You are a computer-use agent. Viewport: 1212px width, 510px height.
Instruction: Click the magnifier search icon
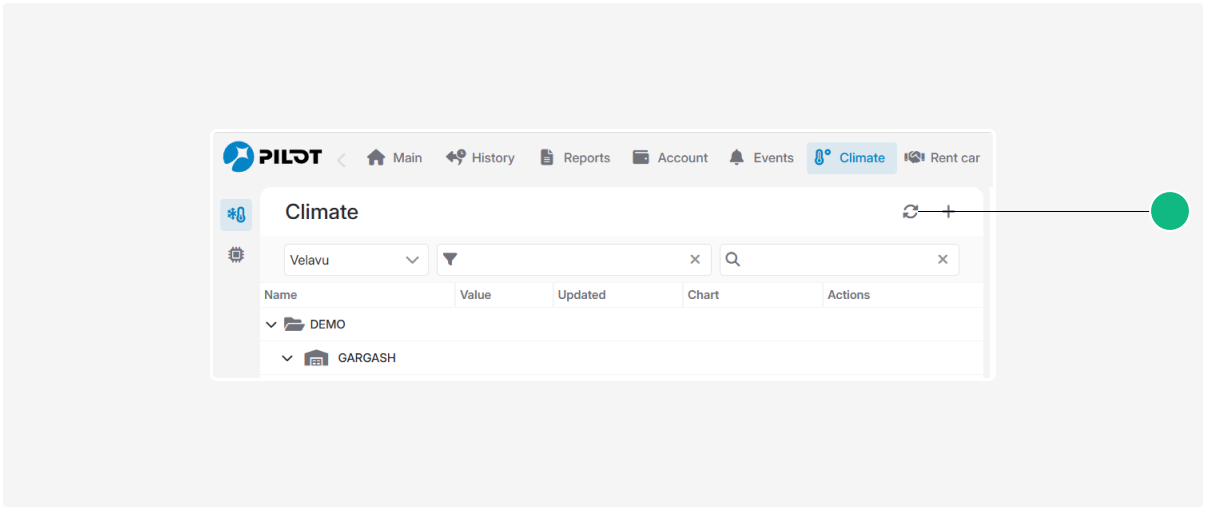pyautogui.click(x=733, y=260)
